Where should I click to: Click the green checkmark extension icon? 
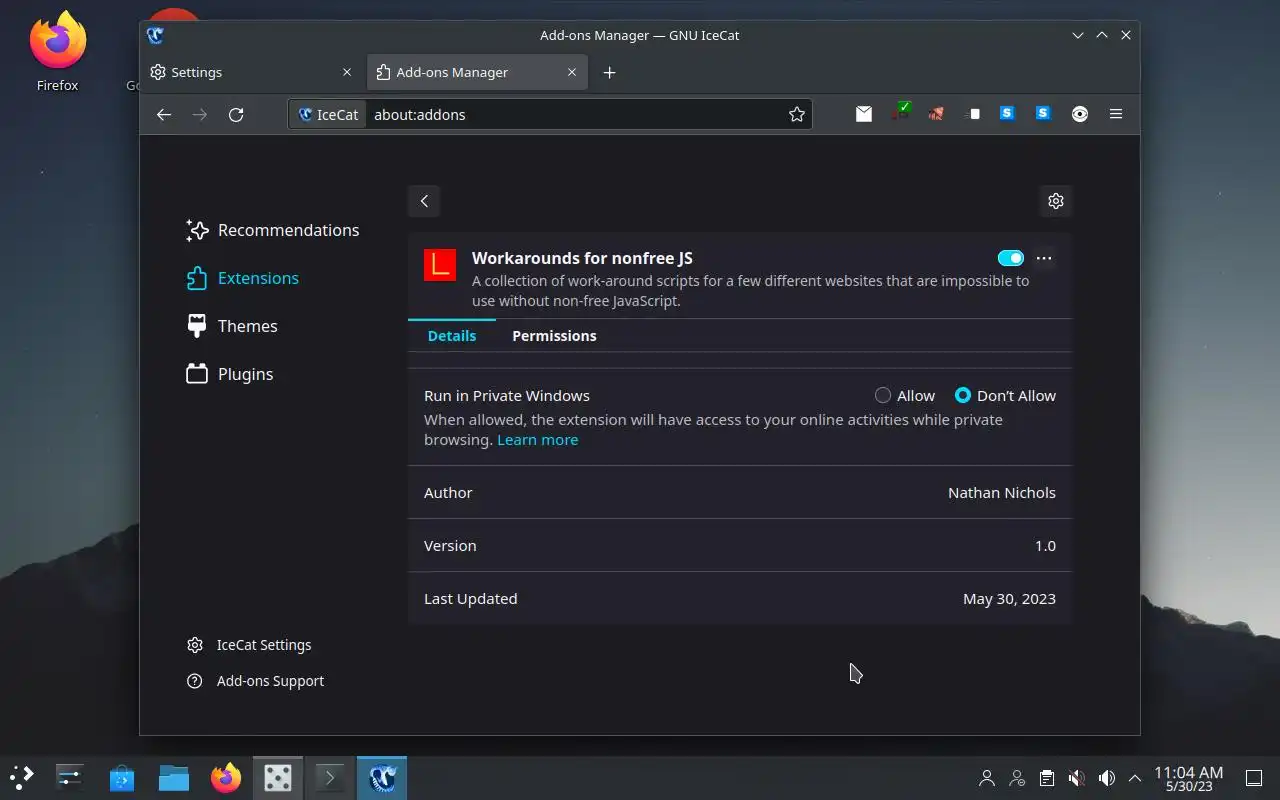click(901, 113)
